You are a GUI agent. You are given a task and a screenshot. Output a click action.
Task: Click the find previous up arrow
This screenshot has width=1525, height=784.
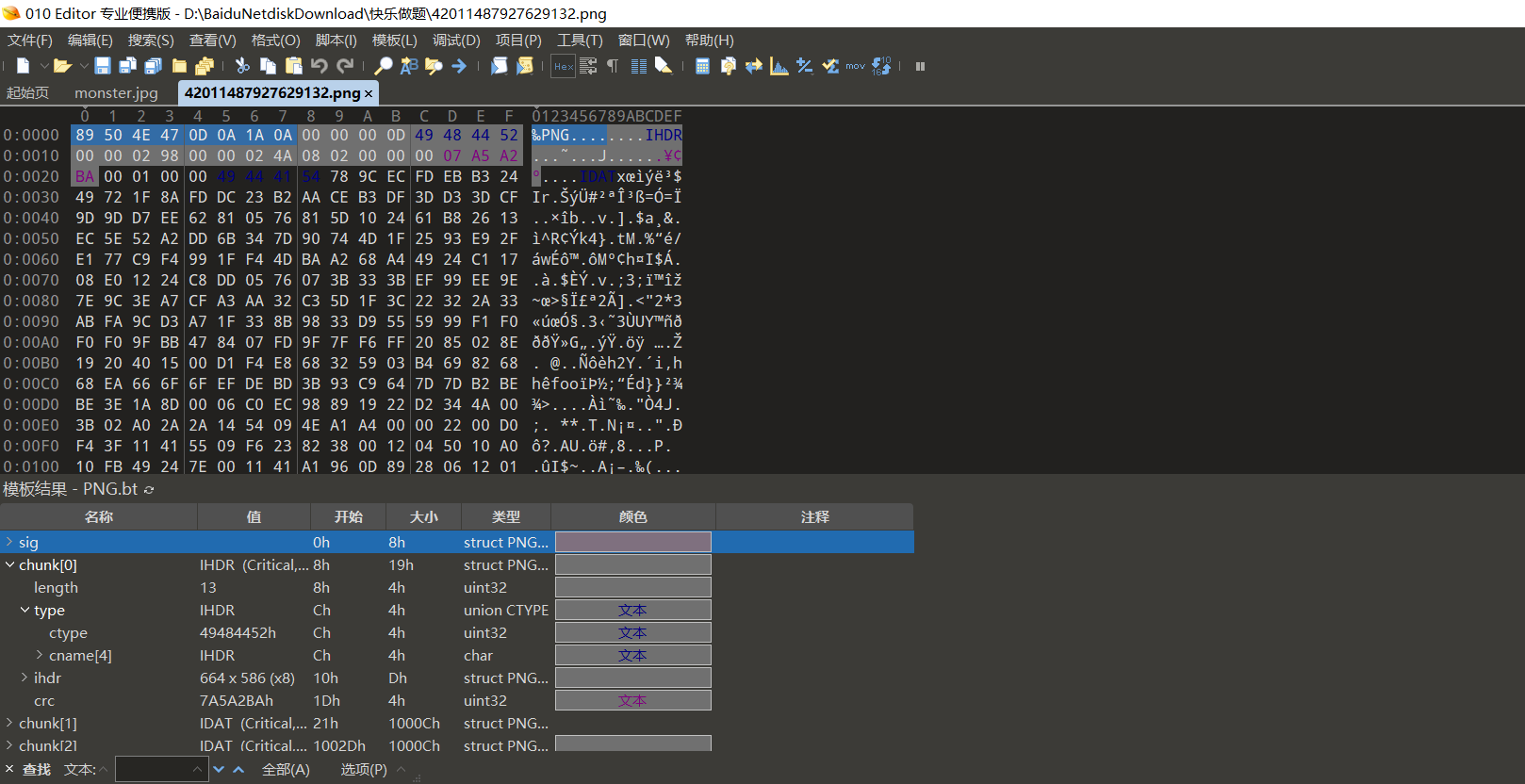[x=239, y=770]
